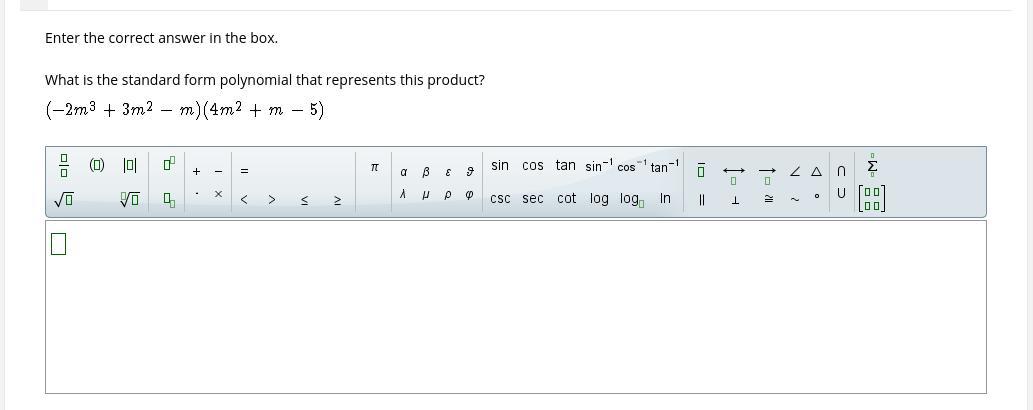The image size is (1033, 410).
Task: Insert a fraction template
Action: tap(64, 165)
